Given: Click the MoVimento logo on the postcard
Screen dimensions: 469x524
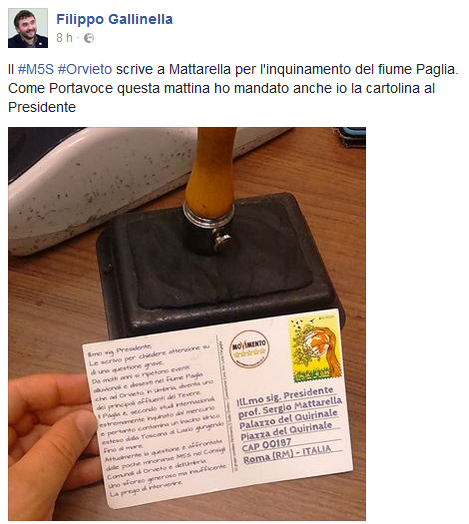Looking at the screenshot, I should [249, 349].
